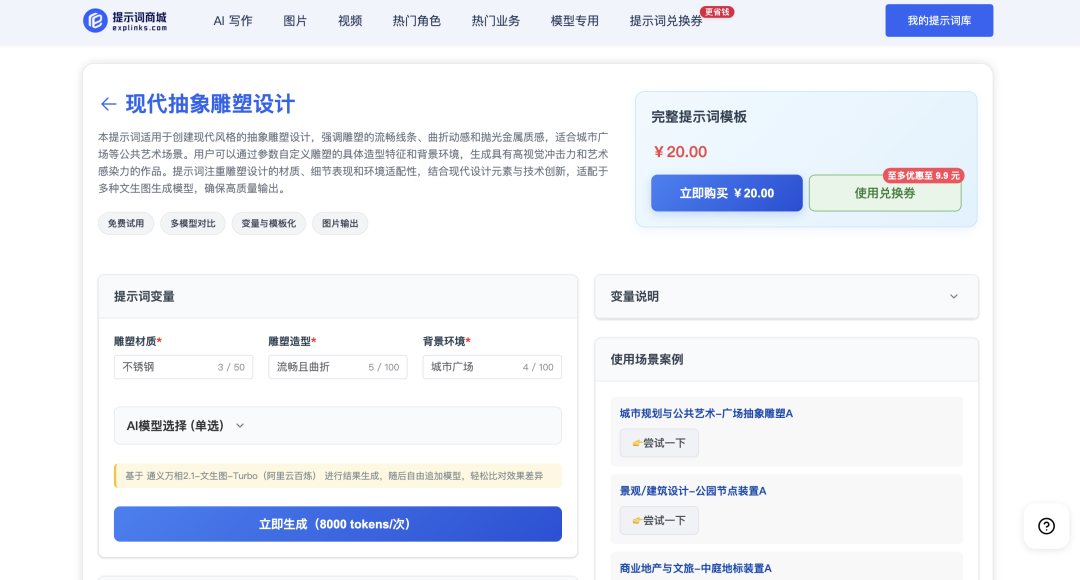Click 尝试一下 under 公园节点装置A
The height and width of the screenshot is (580, 1080).
659,521
